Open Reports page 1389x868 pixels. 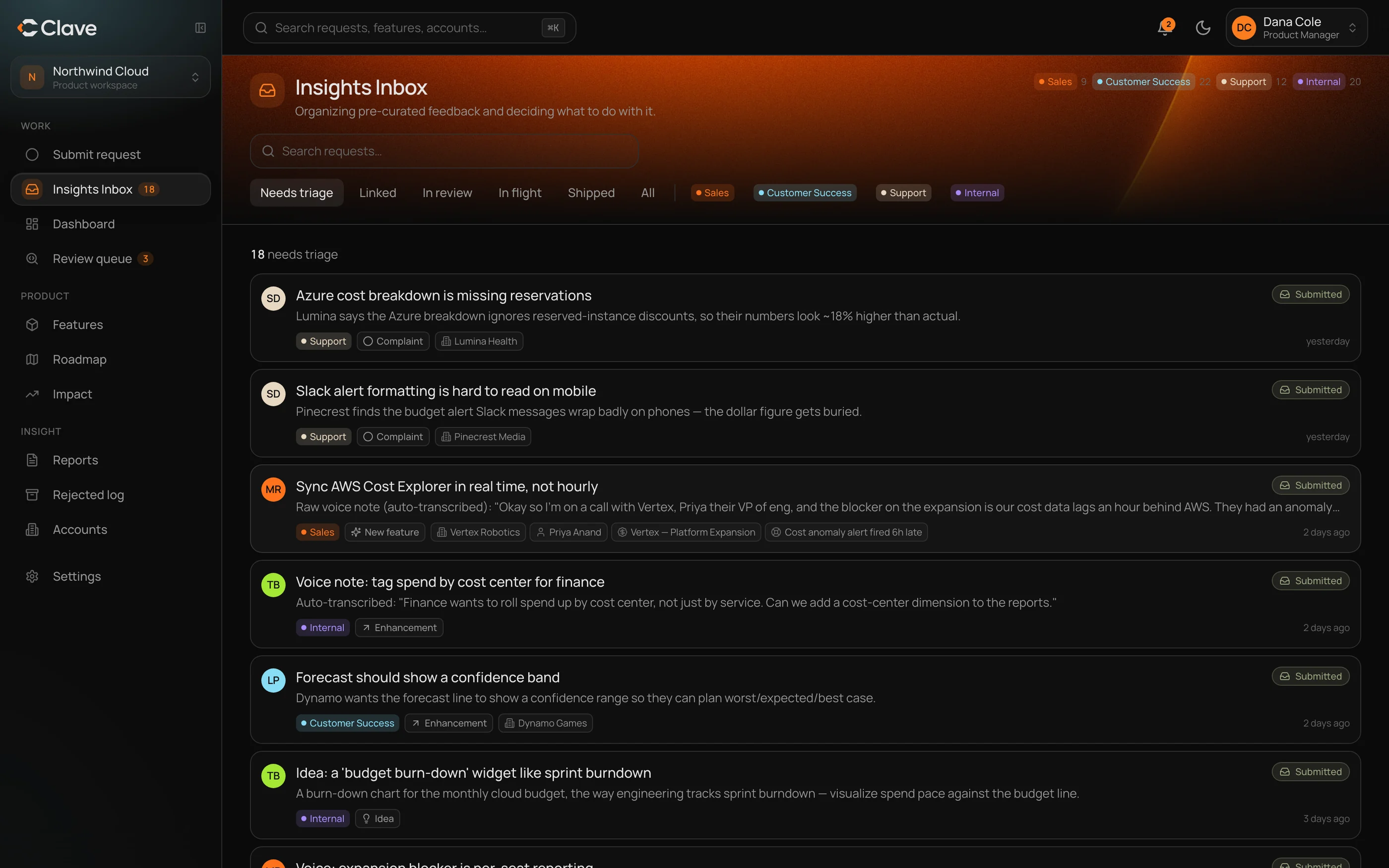tap(111, 460)
